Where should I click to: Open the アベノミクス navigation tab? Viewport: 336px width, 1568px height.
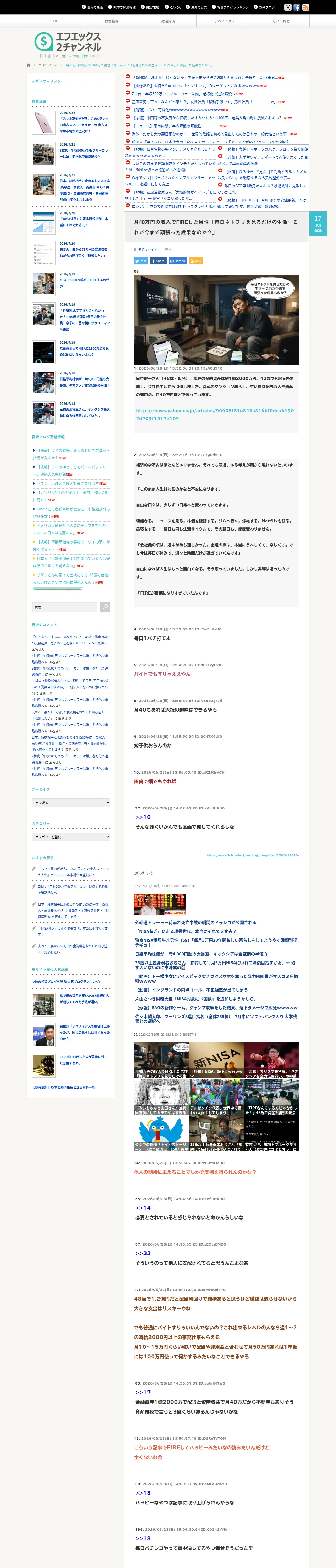point(225,21)
